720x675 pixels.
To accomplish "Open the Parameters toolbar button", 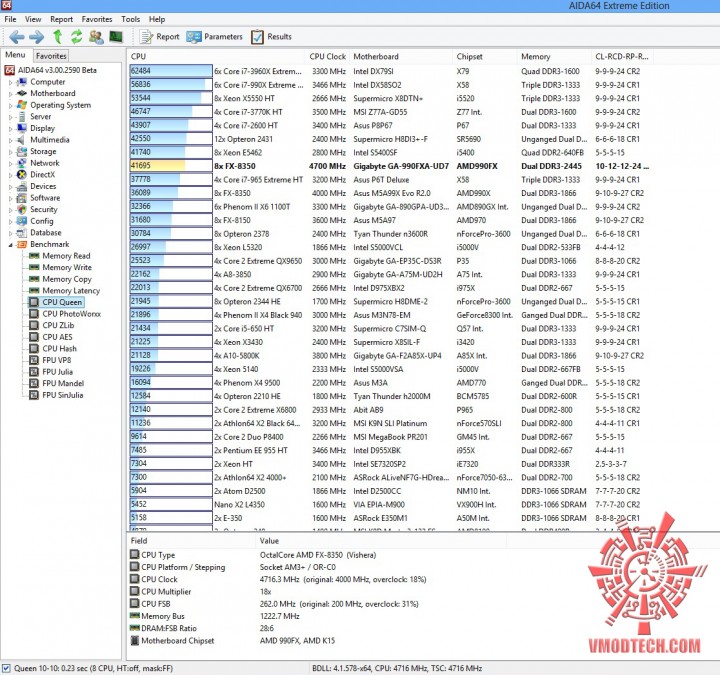I will click(x=214, y=37).
